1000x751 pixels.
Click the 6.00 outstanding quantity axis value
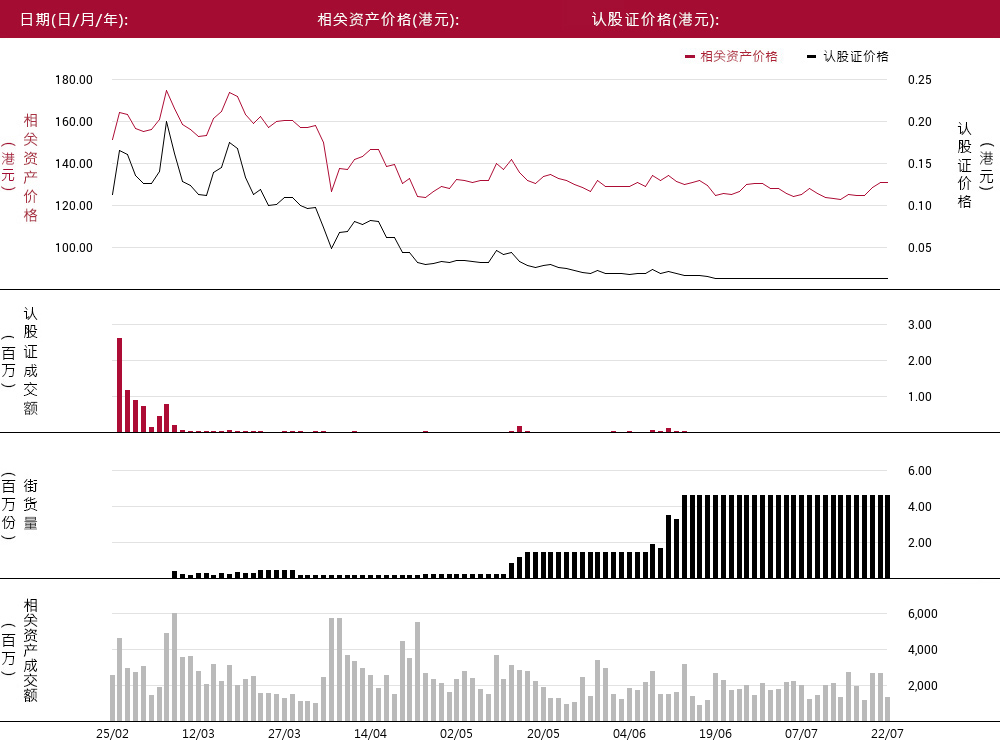(920, 470)
